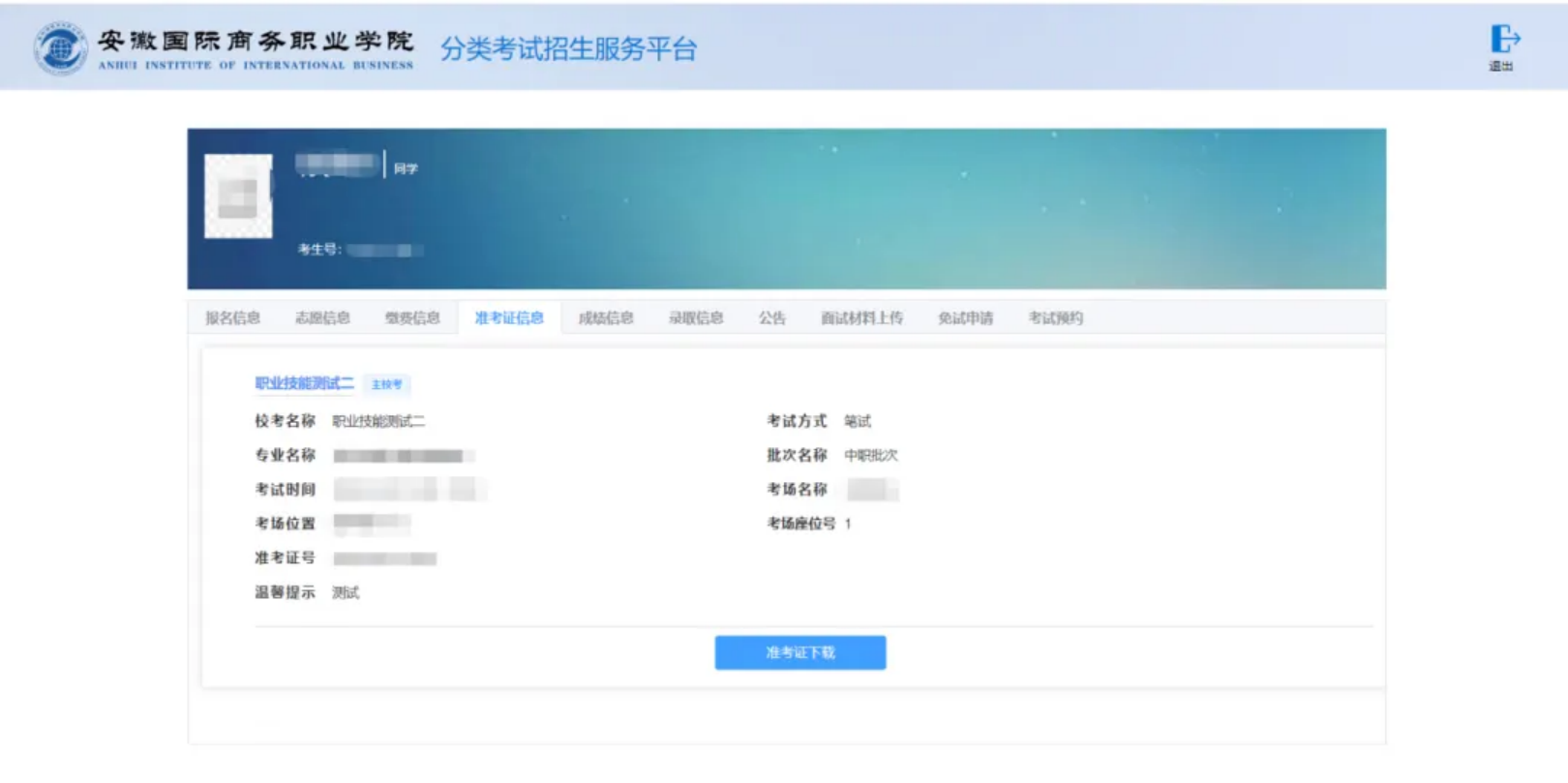Go to the 录取信息 tab
The width and height of the screenshot is (1568, 783).
coord(696,317)
